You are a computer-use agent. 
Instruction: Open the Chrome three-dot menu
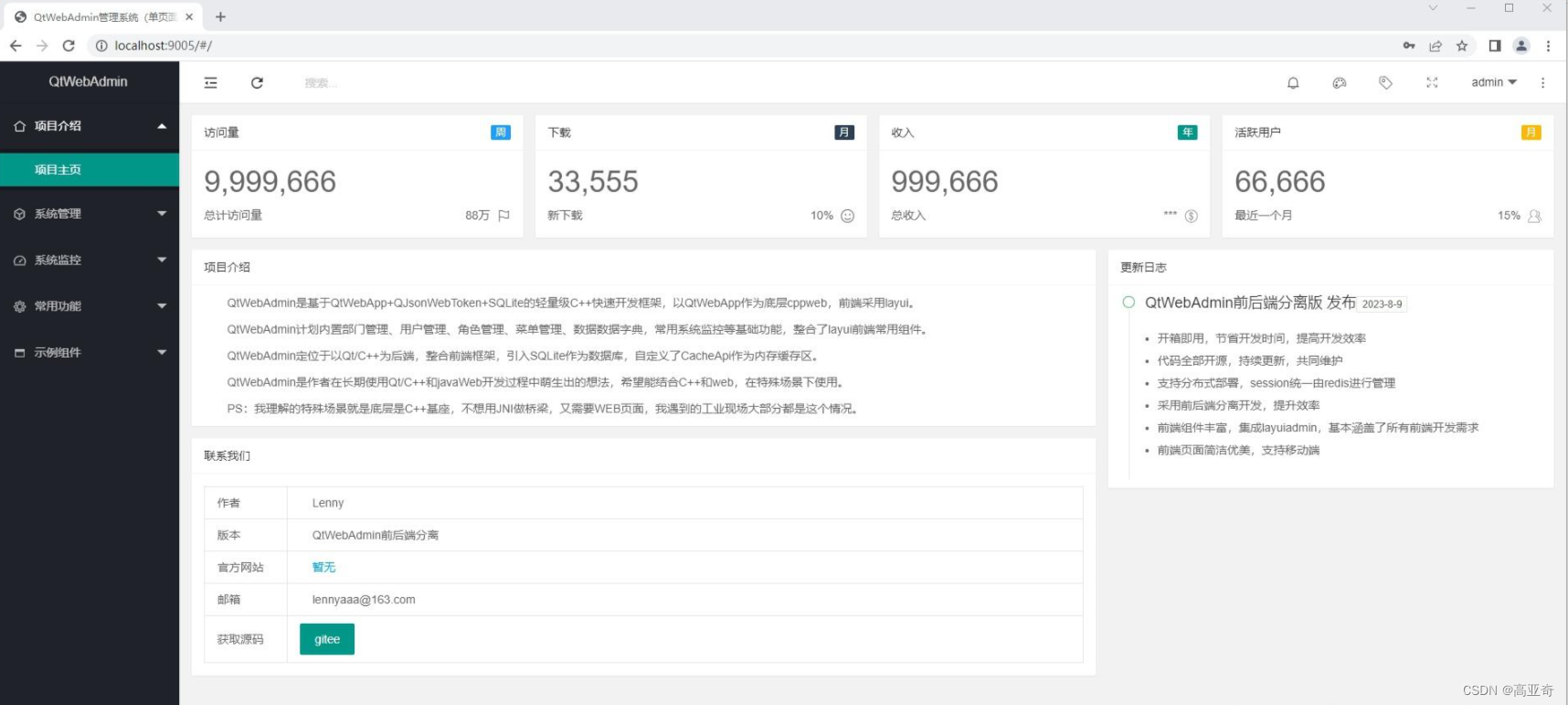pyautogui.click(x=1548, y=46)
